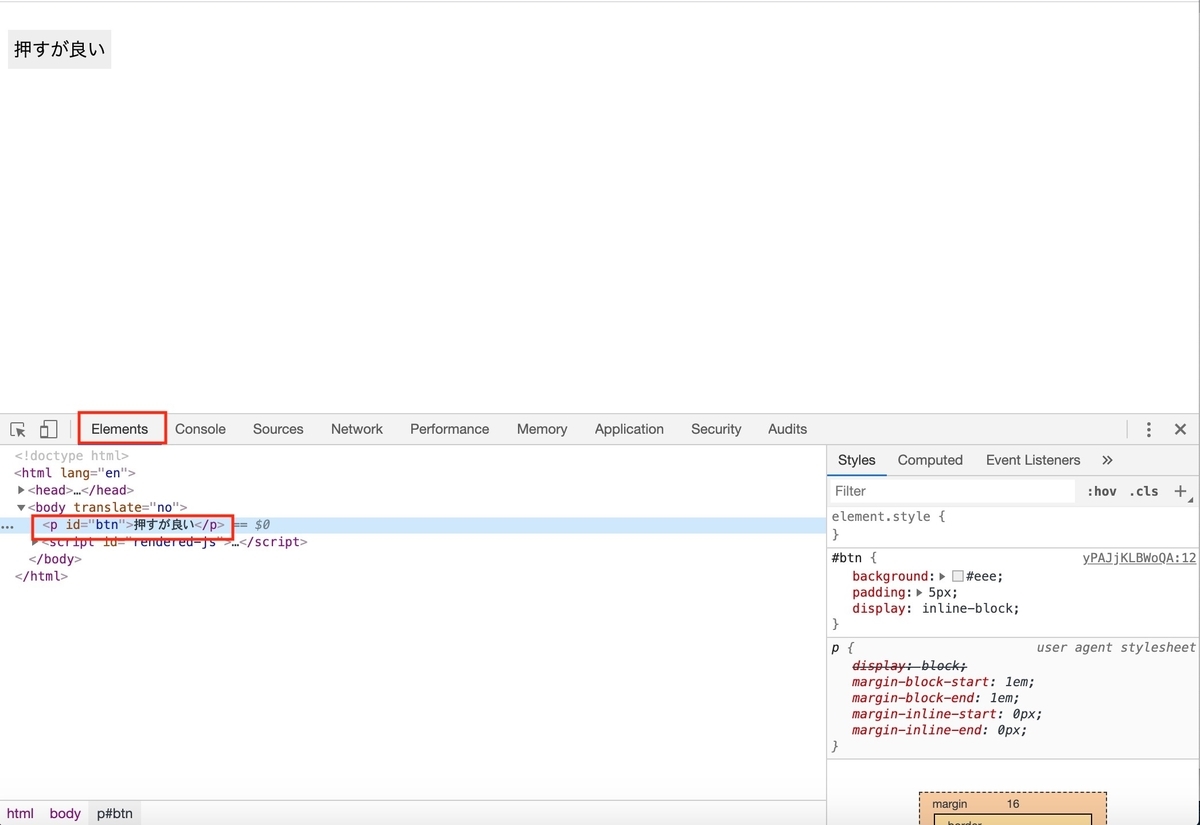1200x825 pixels.
Task: Select the closing </body> tag row
Action: point(55,559)
